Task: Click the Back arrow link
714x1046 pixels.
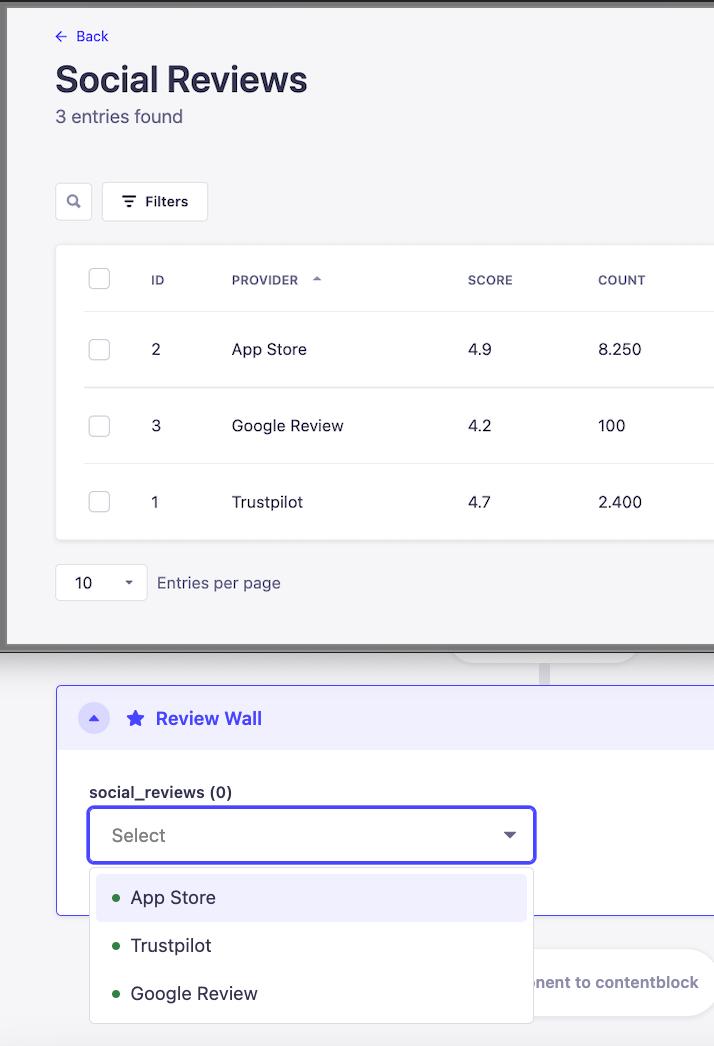Action: pos(81,36)
